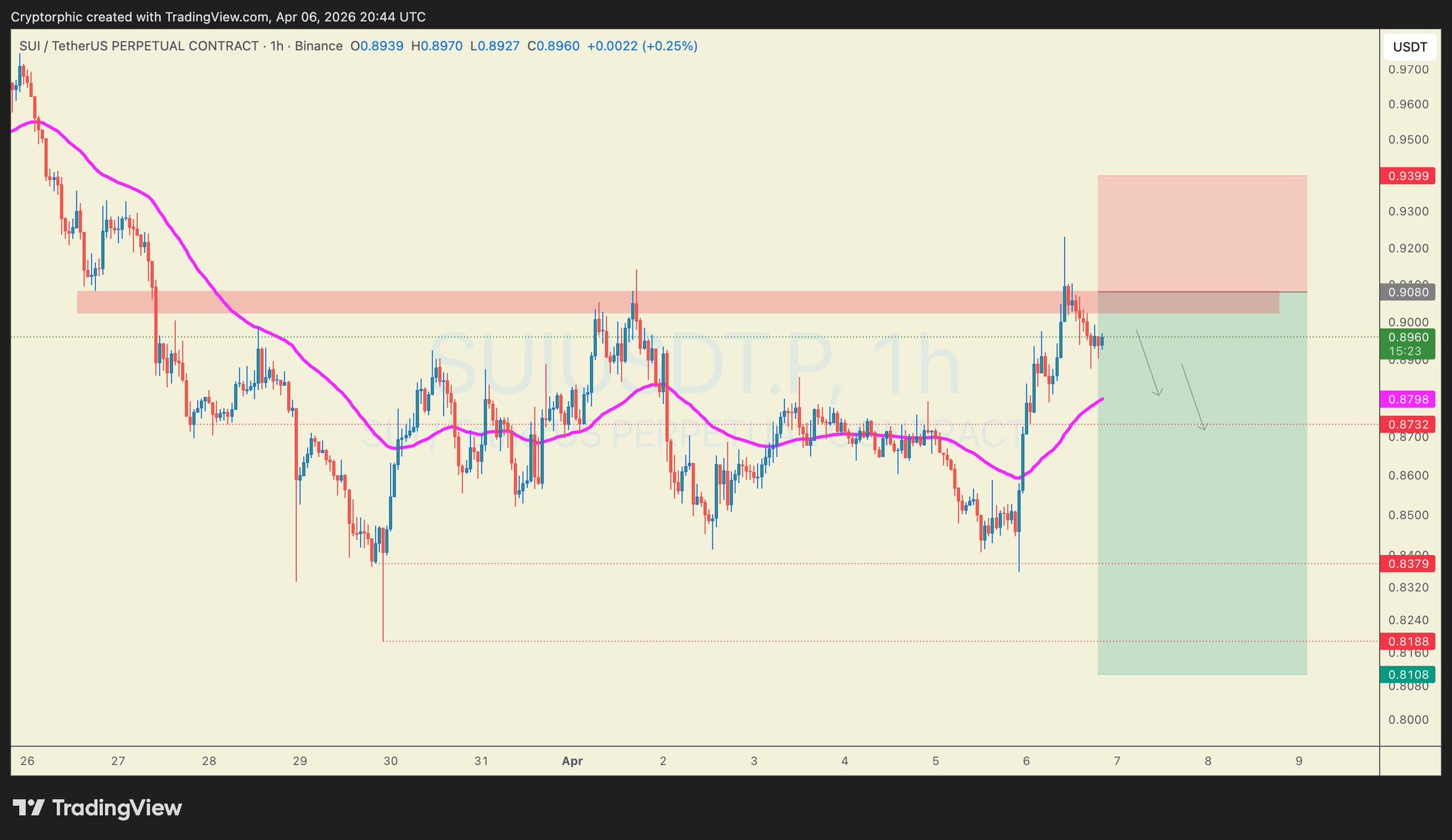Click the TradingView logo icon

click(x=29, y=807)
